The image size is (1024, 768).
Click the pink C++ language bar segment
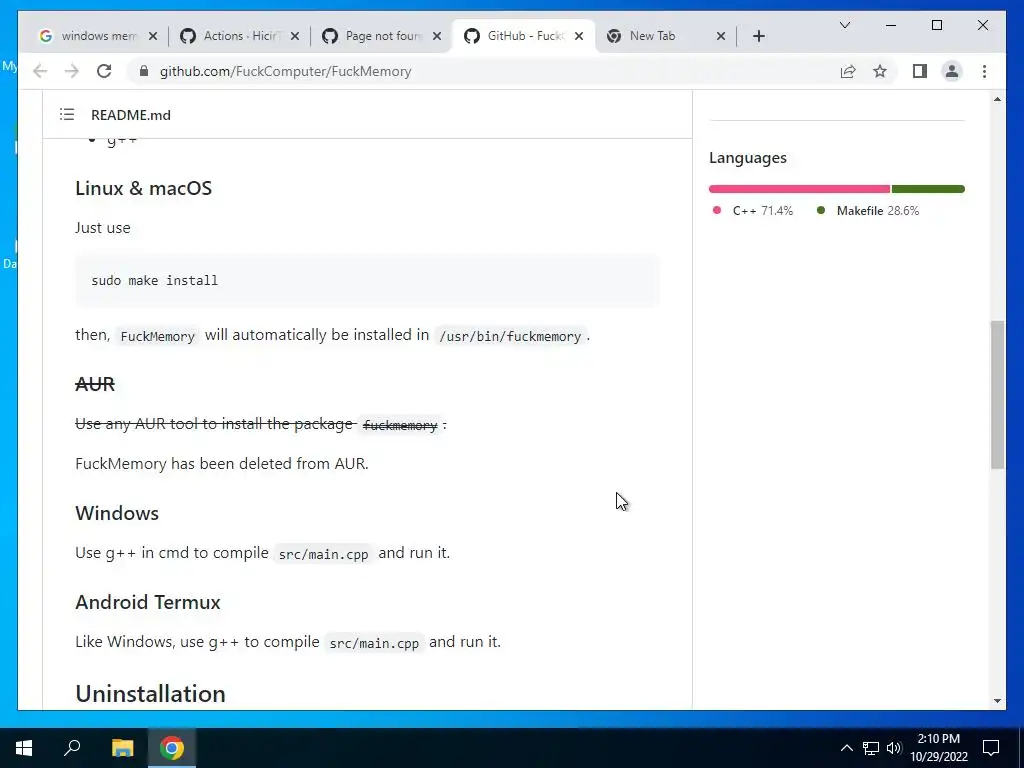click(799, 189)
